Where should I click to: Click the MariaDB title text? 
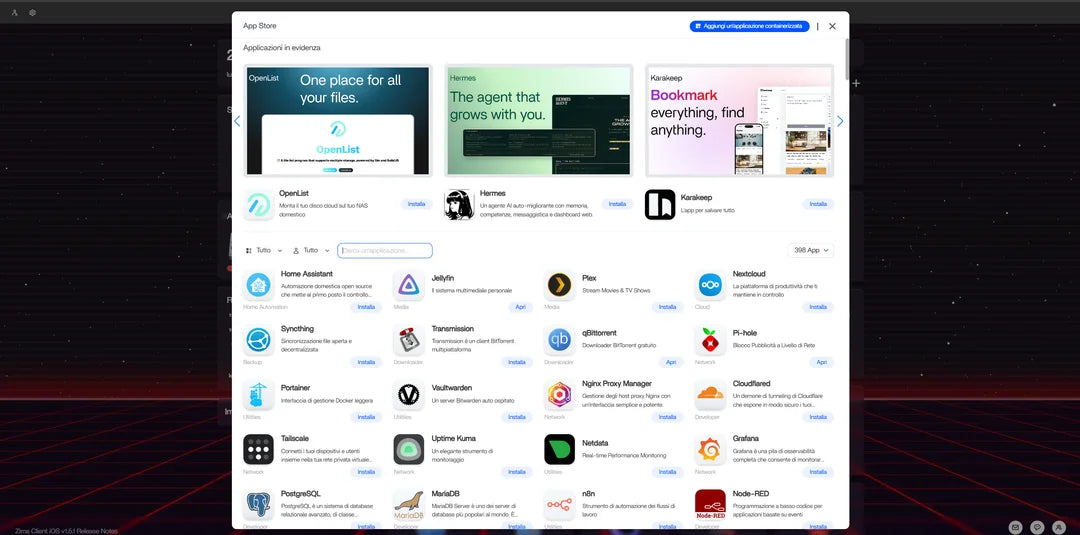point(446,494)
